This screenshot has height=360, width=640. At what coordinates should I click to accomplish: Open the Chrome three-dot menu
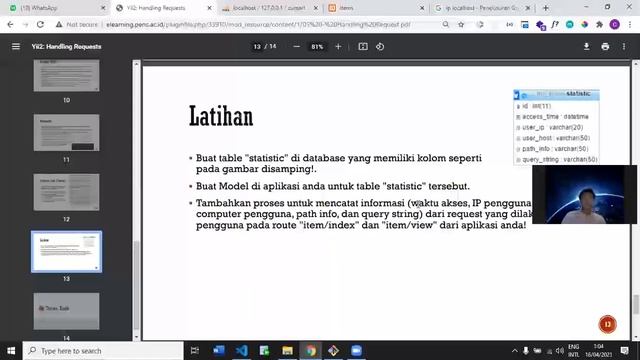[630, 24]
